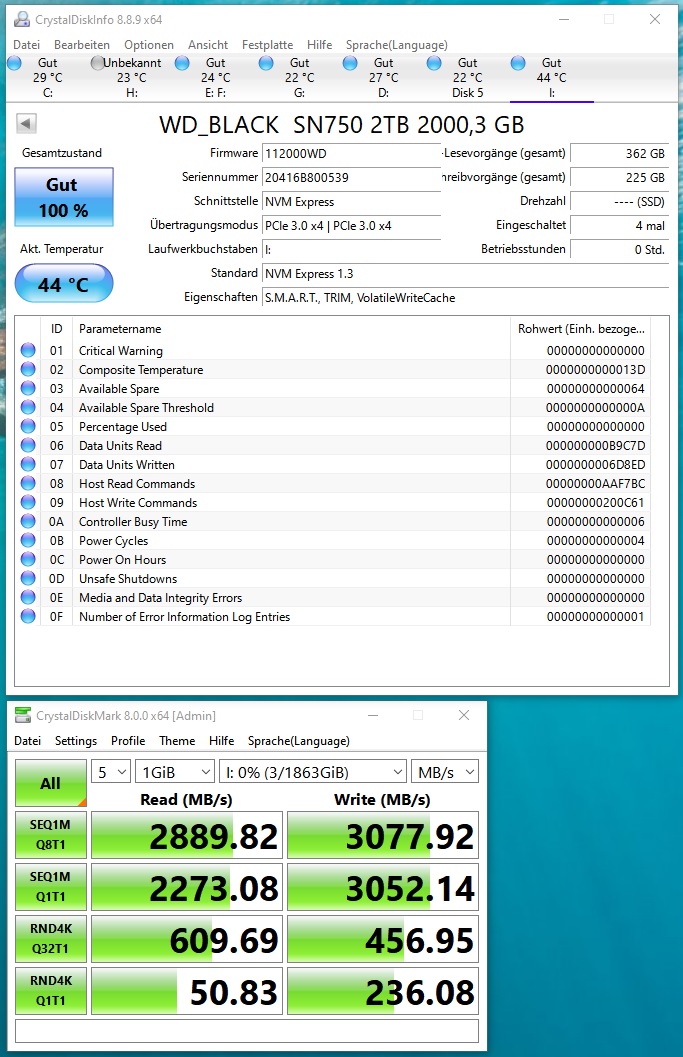The height and width of the screenshot is (1057, 683).
Task: Click status orb for Media and Data Integrity Errors
Action: pos(28,597)
